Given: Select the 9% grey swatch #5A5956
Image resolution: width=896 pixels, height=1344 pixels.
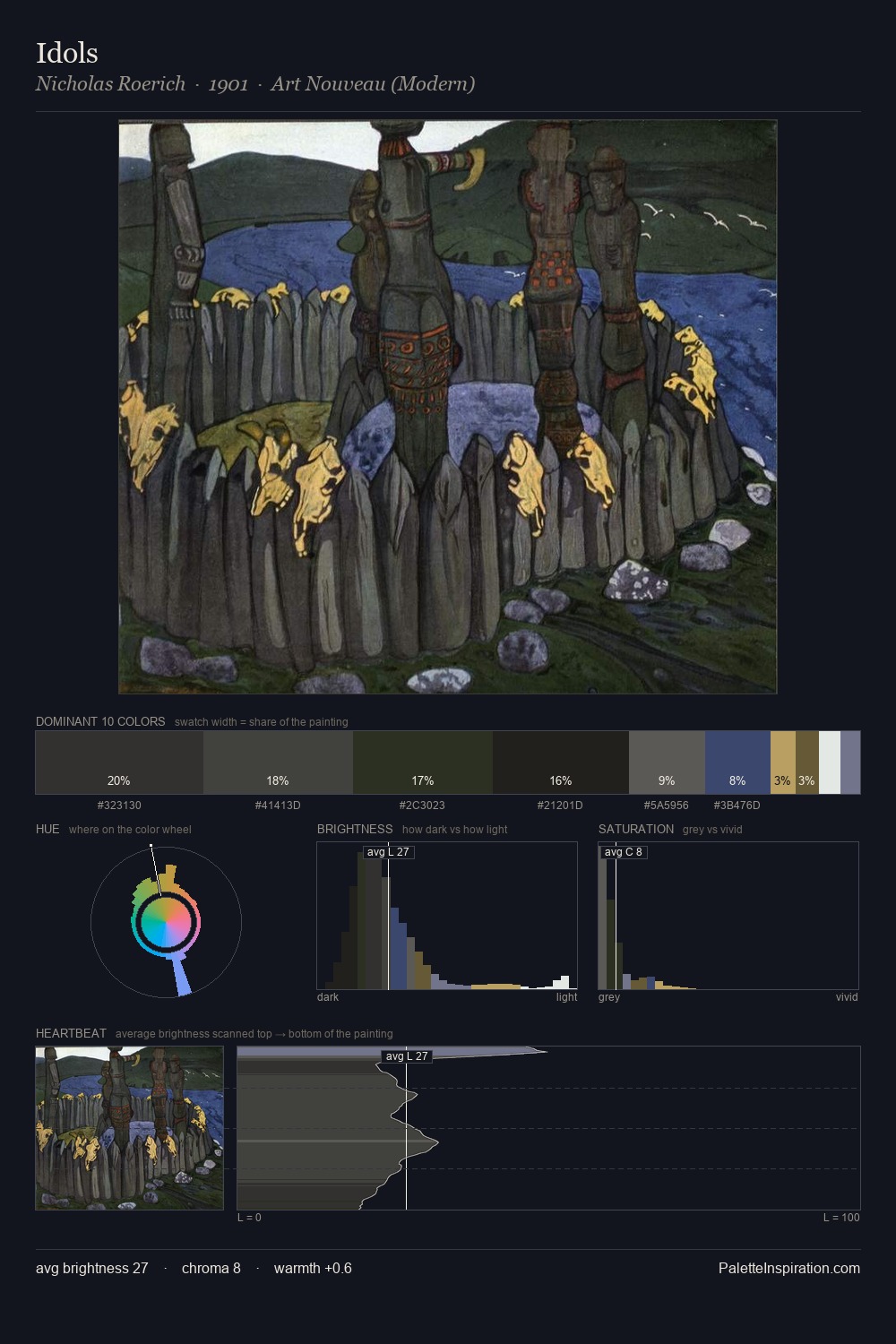Looking at the screenshot, I should (x=667, y=762).
